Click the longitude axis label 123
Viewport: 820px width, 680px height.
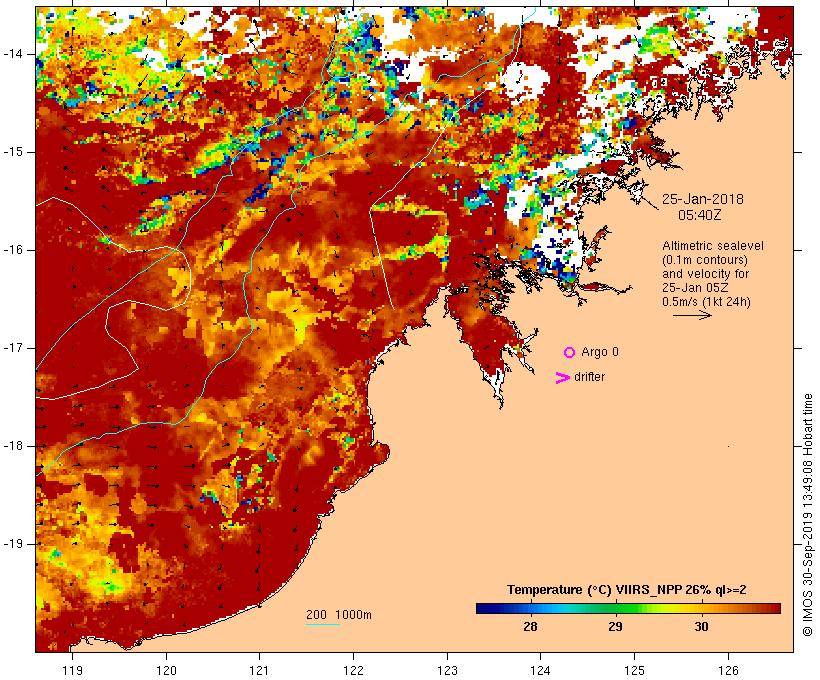447,670
